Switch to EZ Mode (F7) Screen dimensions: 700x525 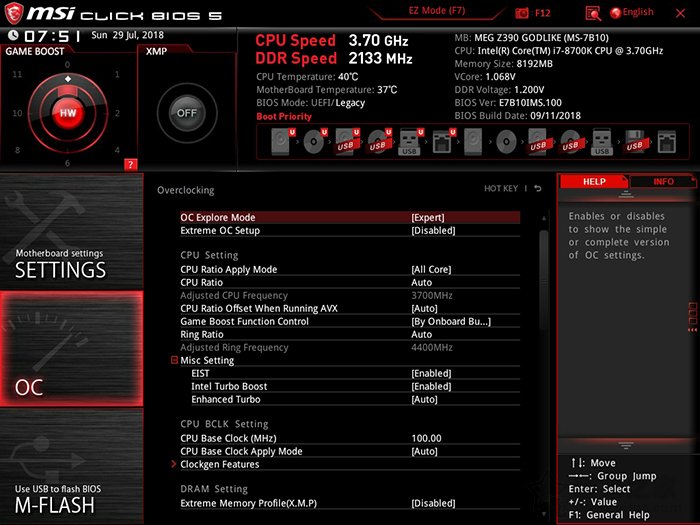[437, 11]
